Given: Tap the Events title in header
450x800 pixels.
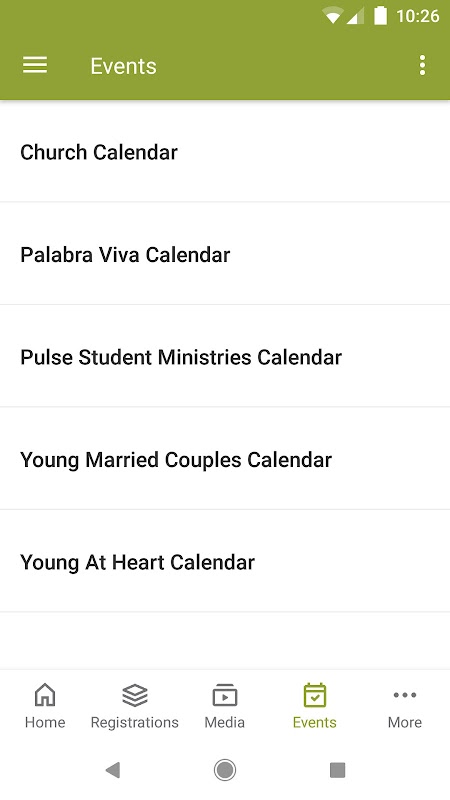Looking at the screenshot, I should (123, 66).
